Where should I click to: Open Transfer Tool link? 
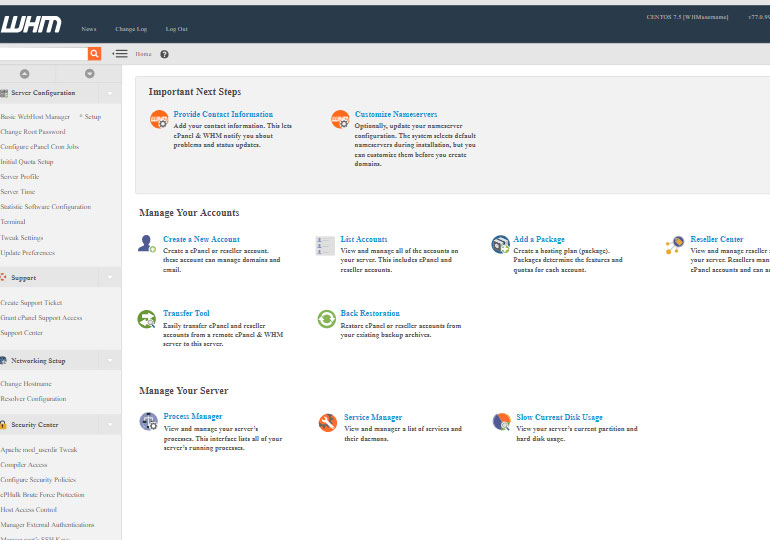pos(186,313)
